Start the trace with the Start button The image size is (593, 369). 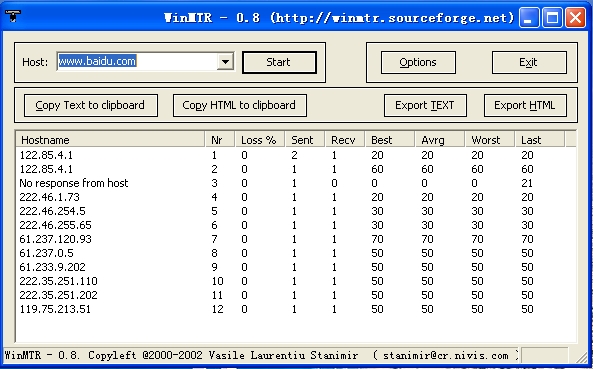point(279,62)
